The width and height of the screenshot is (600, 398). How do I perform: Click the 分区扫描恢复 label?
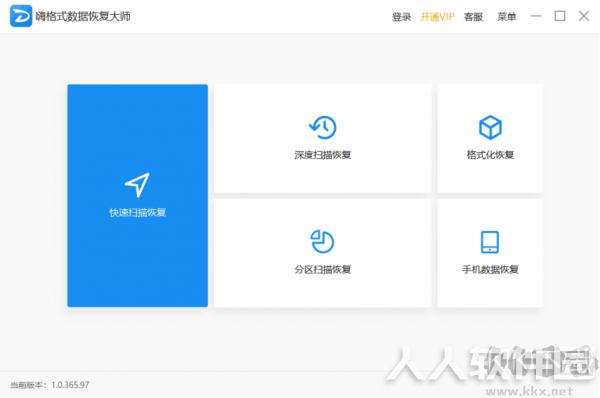[x=323, y=269]
